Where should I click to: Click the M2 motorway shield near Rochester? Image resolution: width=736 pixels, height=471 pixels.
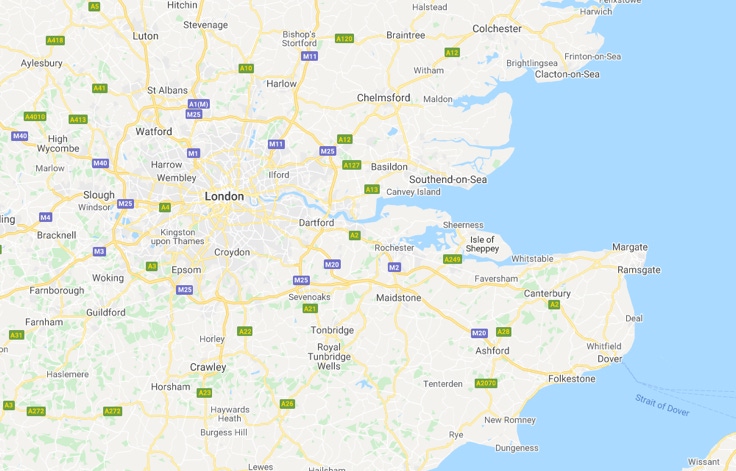point(394,267)
